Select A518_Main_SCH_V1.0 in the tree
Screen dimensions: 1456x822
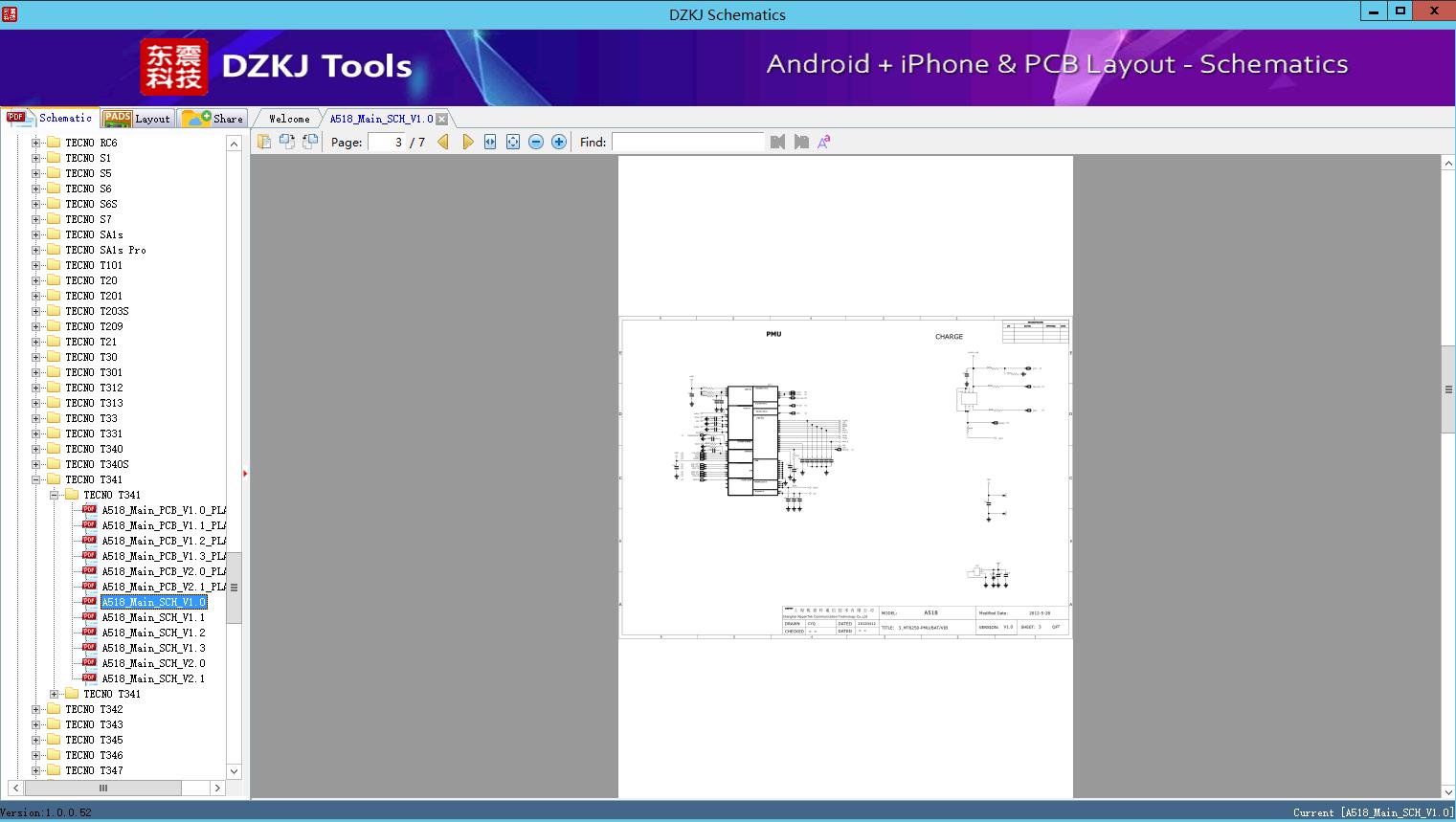154,602
